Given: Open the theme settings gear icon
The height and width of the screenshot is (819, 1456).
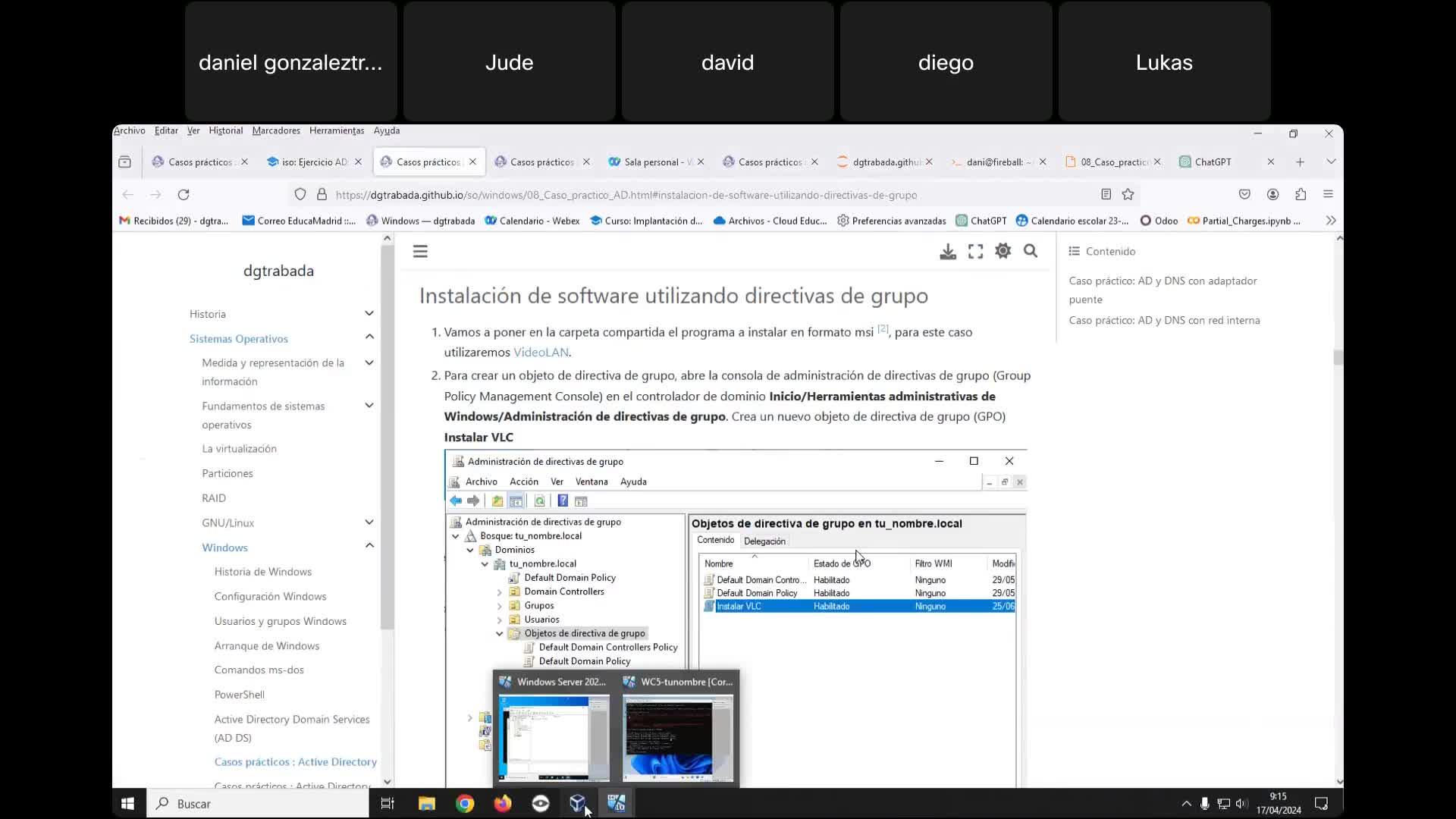Looking at the screenshot, I should (1003, 251).
